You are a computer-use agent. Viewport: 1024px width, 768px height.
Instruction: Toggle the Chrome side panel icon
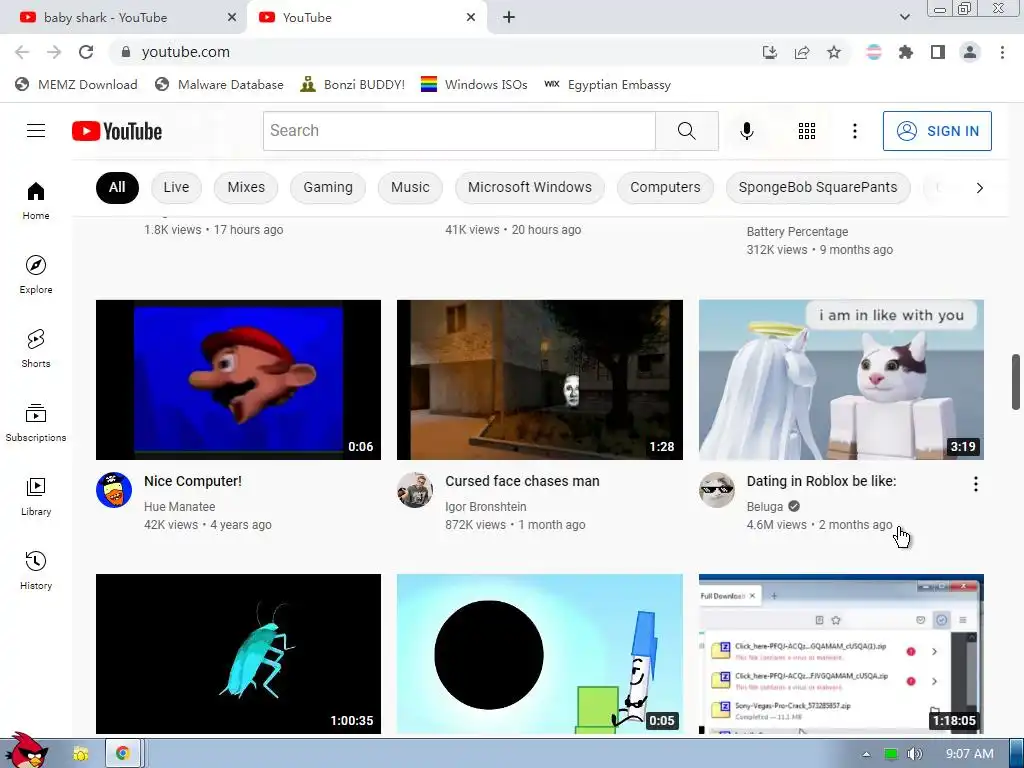coord(938,52)
